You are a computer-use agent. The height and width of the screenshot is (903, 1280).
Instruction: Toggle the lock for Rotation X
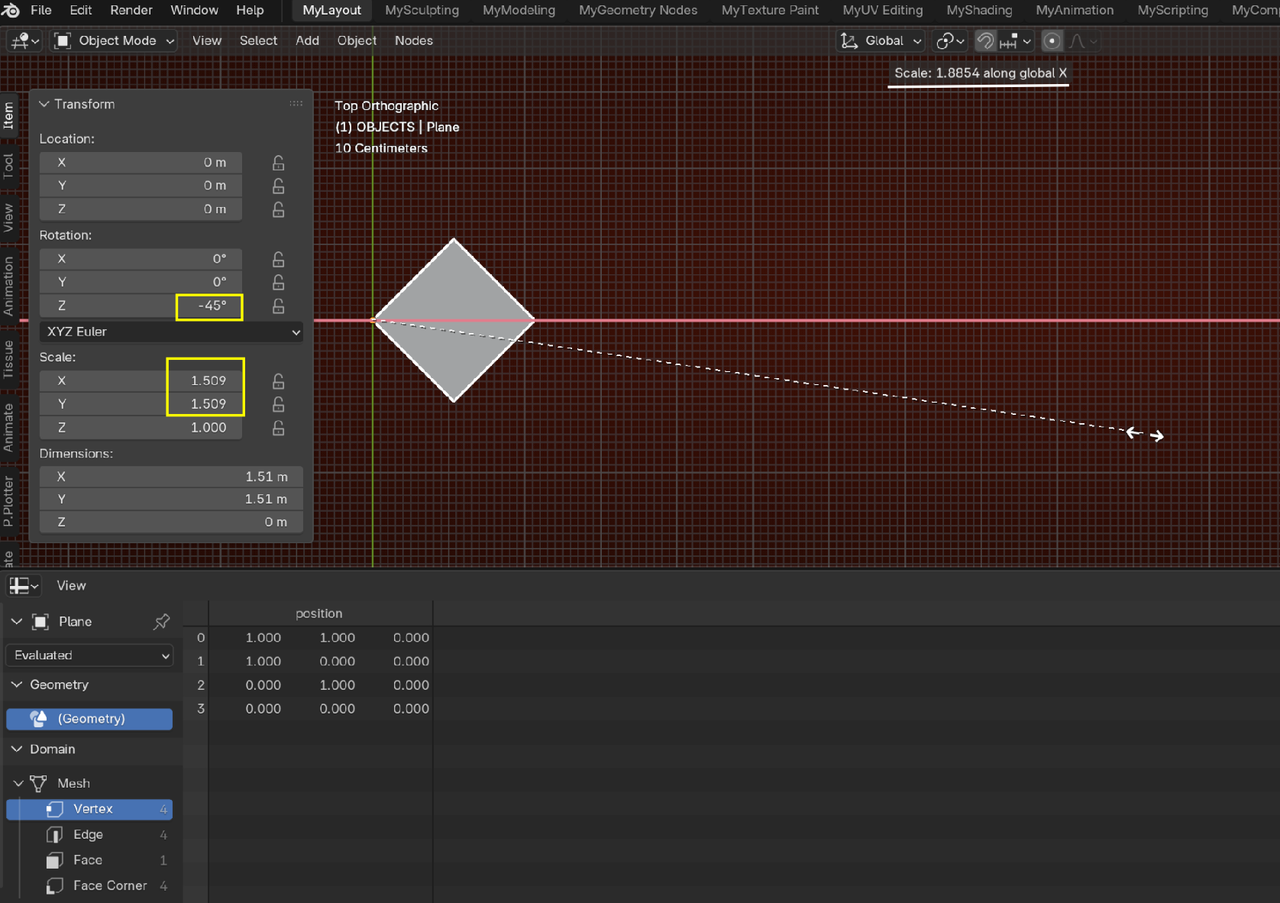[x=278, y=259]
